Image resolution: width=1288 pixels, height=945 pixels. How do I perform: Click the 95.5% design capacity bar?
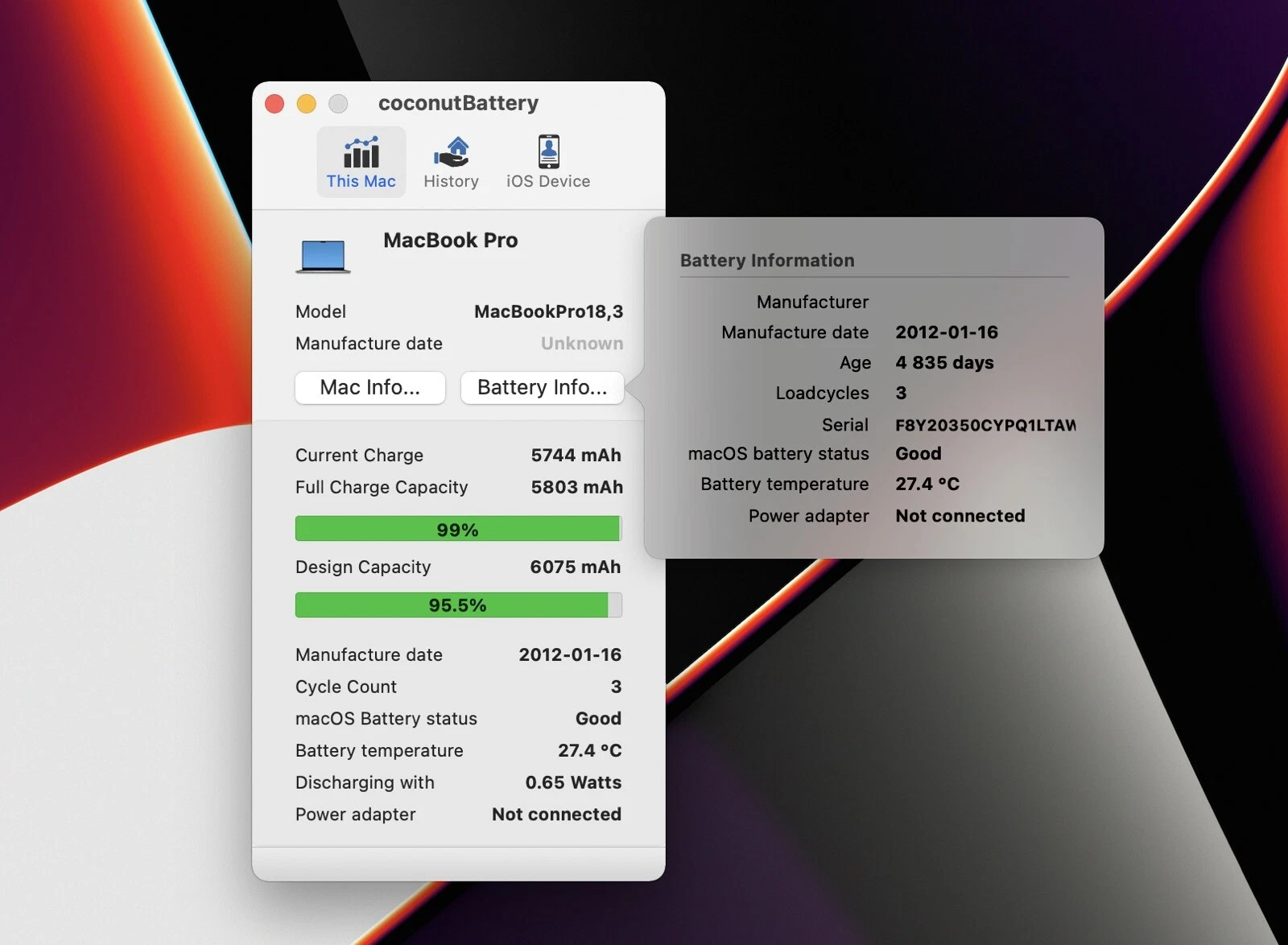point(458,605)
